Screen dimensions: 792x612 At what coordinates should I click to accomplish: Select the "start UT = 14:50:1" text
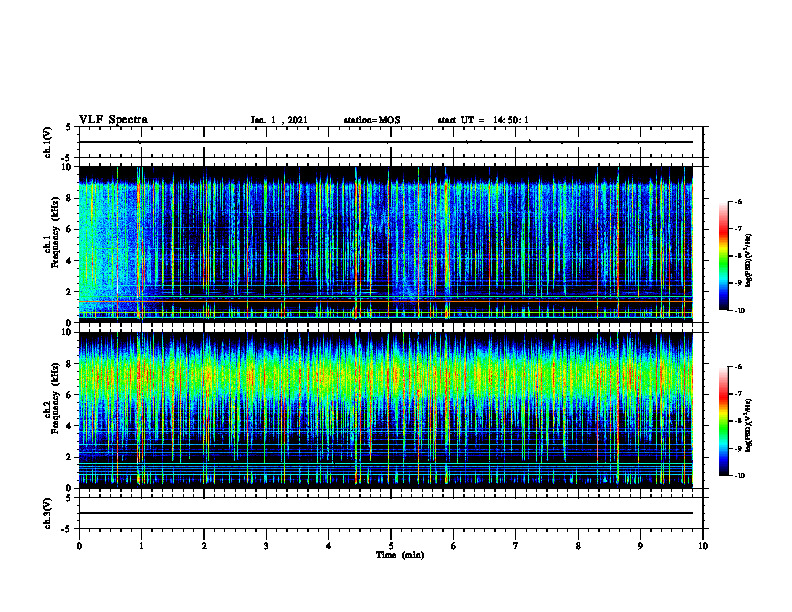(483, 120)
